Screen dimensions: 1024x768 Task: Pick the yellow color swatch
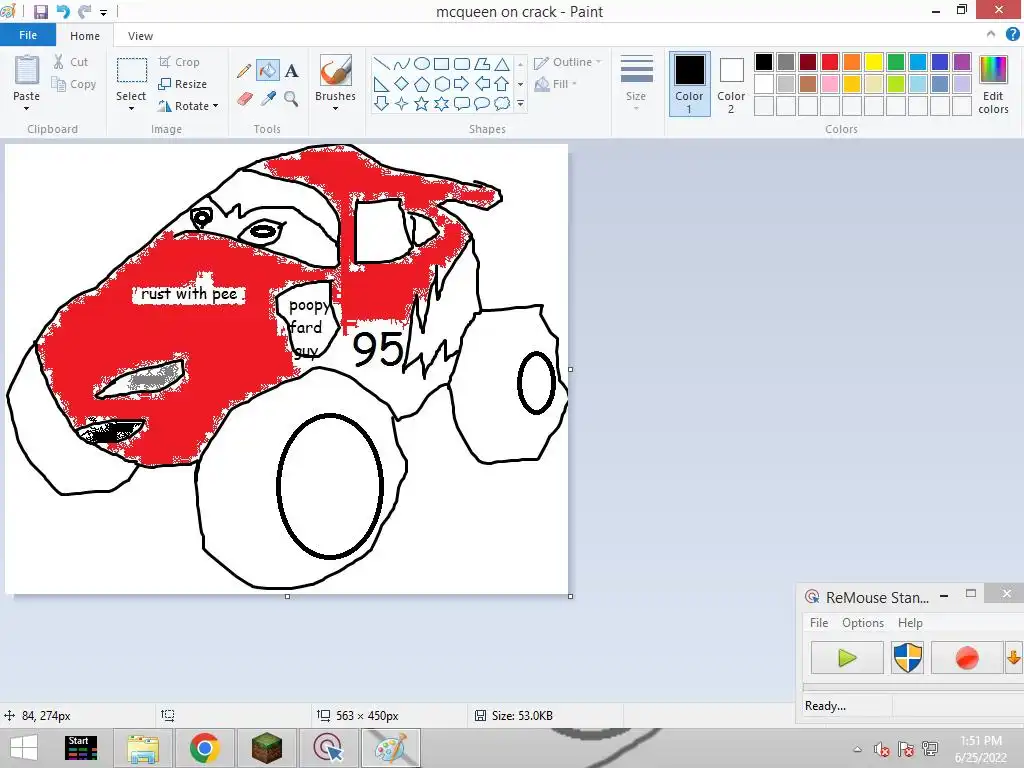click(x=874, y=62)
